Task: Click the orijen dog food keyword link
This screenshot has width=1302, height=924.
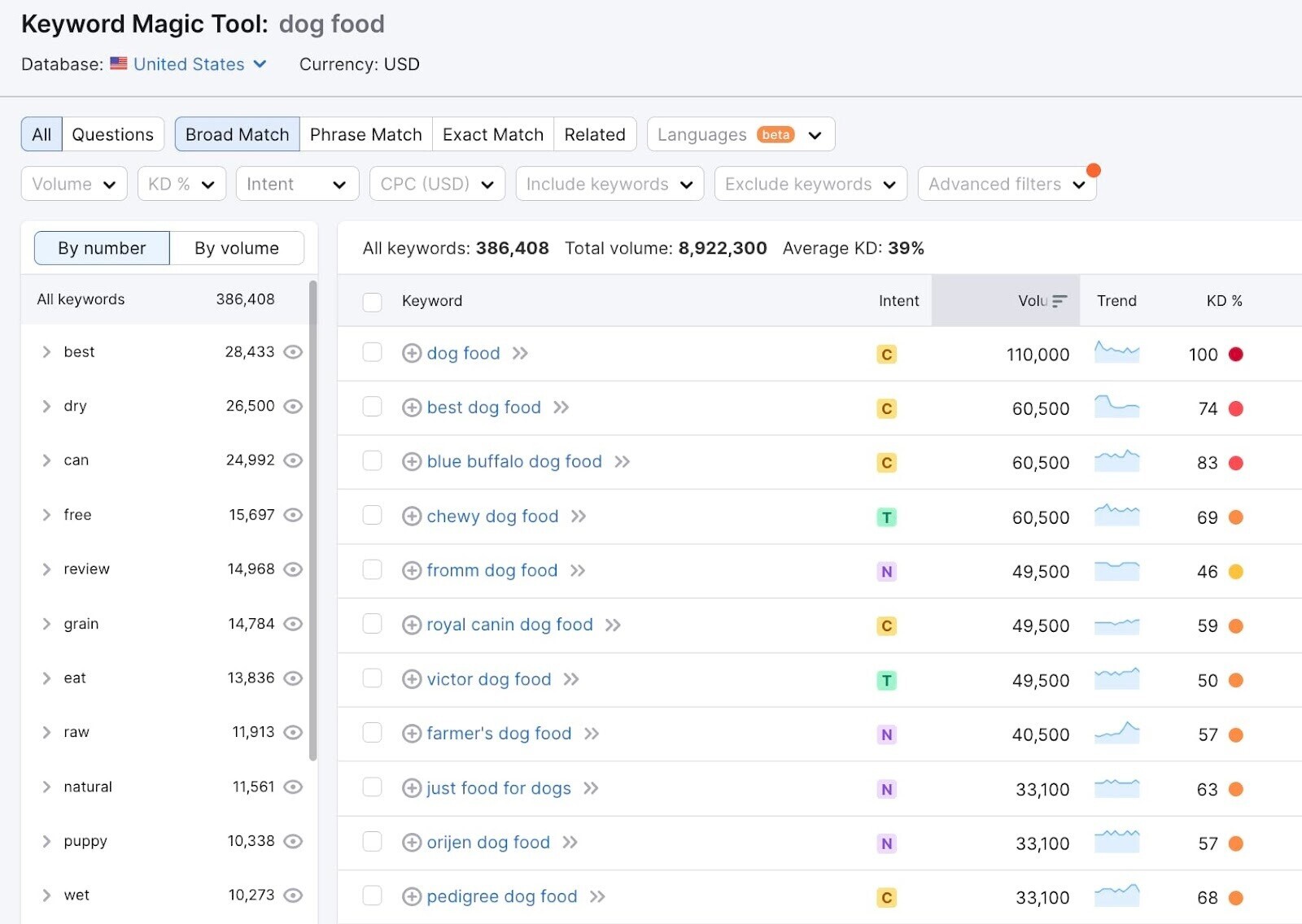Action: (488, 843)
